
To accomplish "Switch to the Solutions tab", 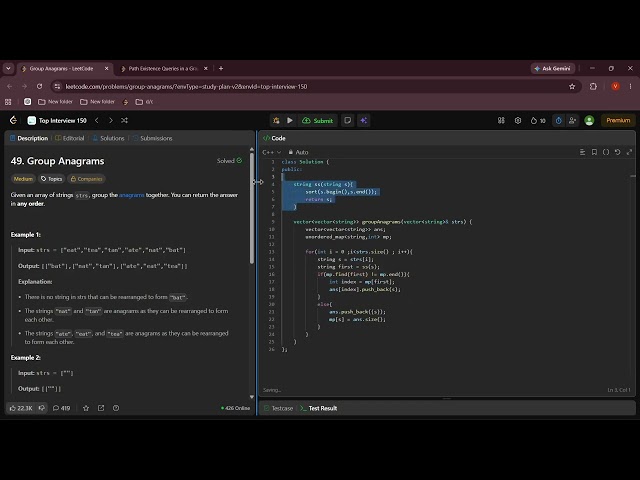I will [x=109, y=138].
